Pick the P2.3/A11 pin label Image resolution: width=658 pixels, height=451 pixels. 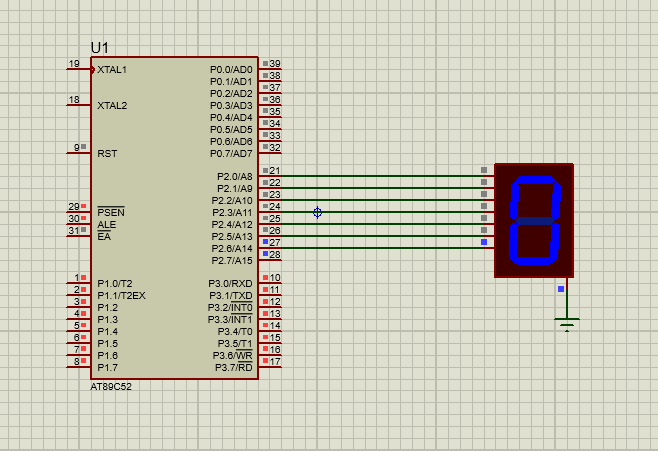[x=232, y=213]
